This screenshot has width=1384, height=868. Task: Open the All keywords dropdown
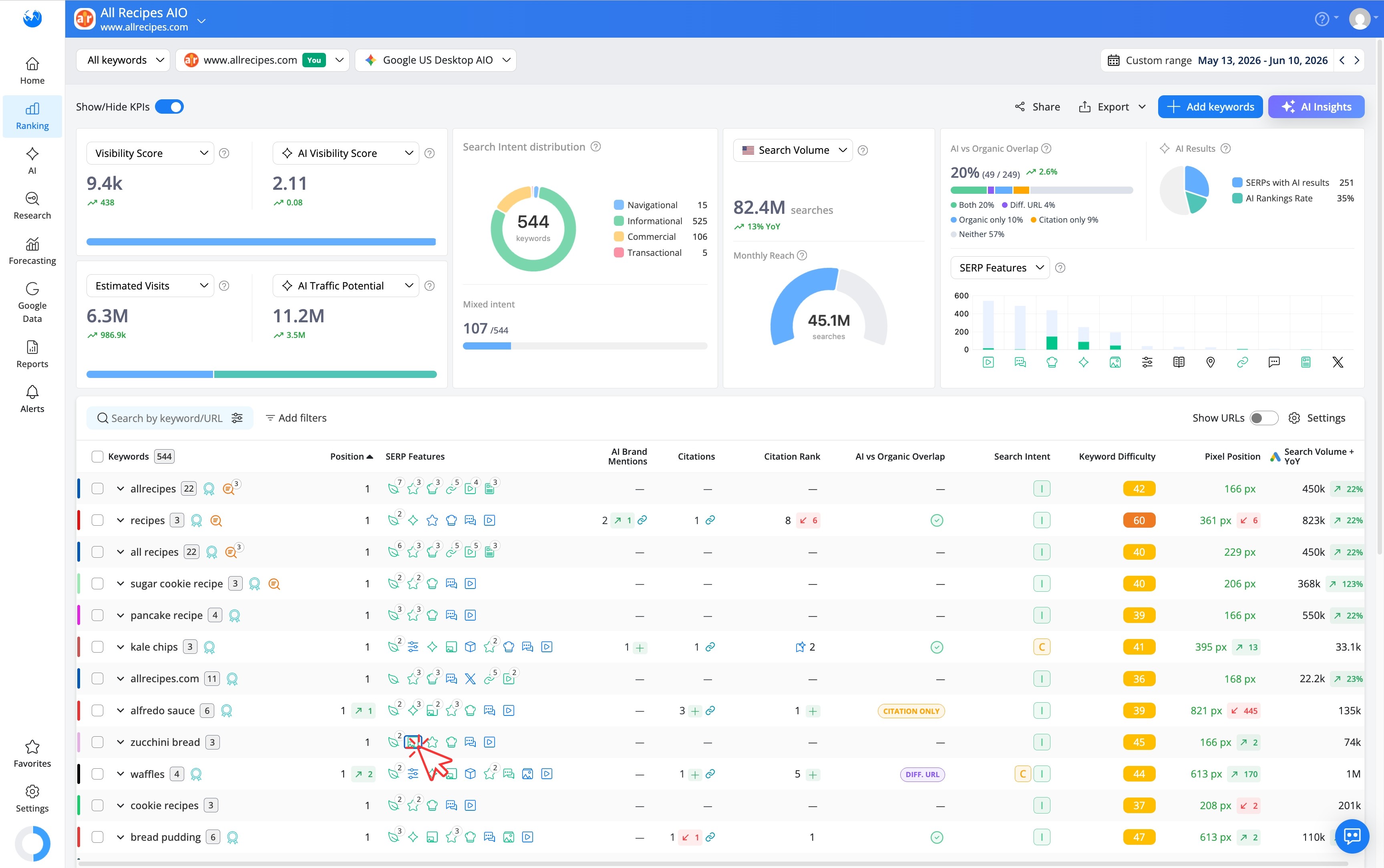123,60
